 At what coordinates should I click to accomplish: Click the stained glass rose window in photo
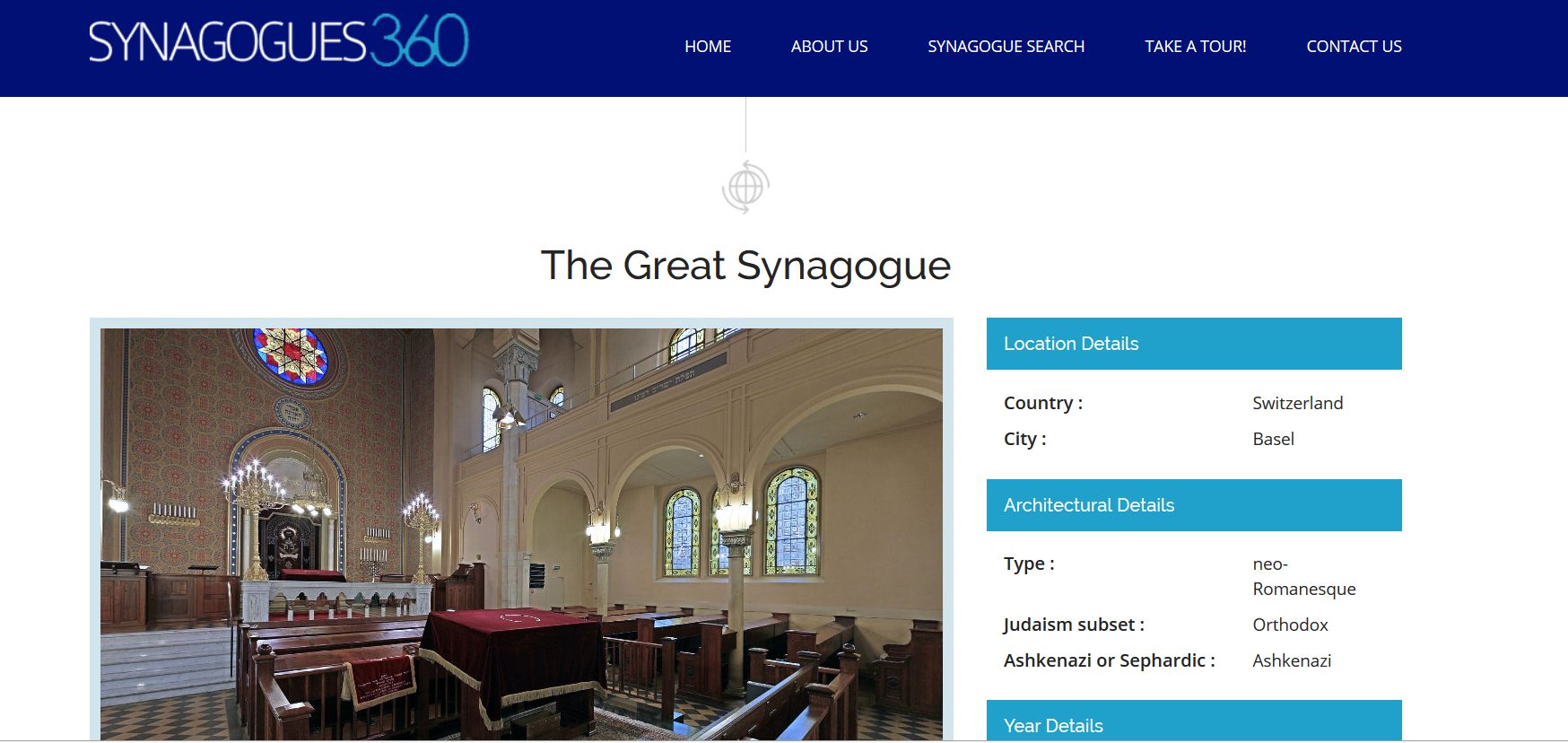coord(291,354)
